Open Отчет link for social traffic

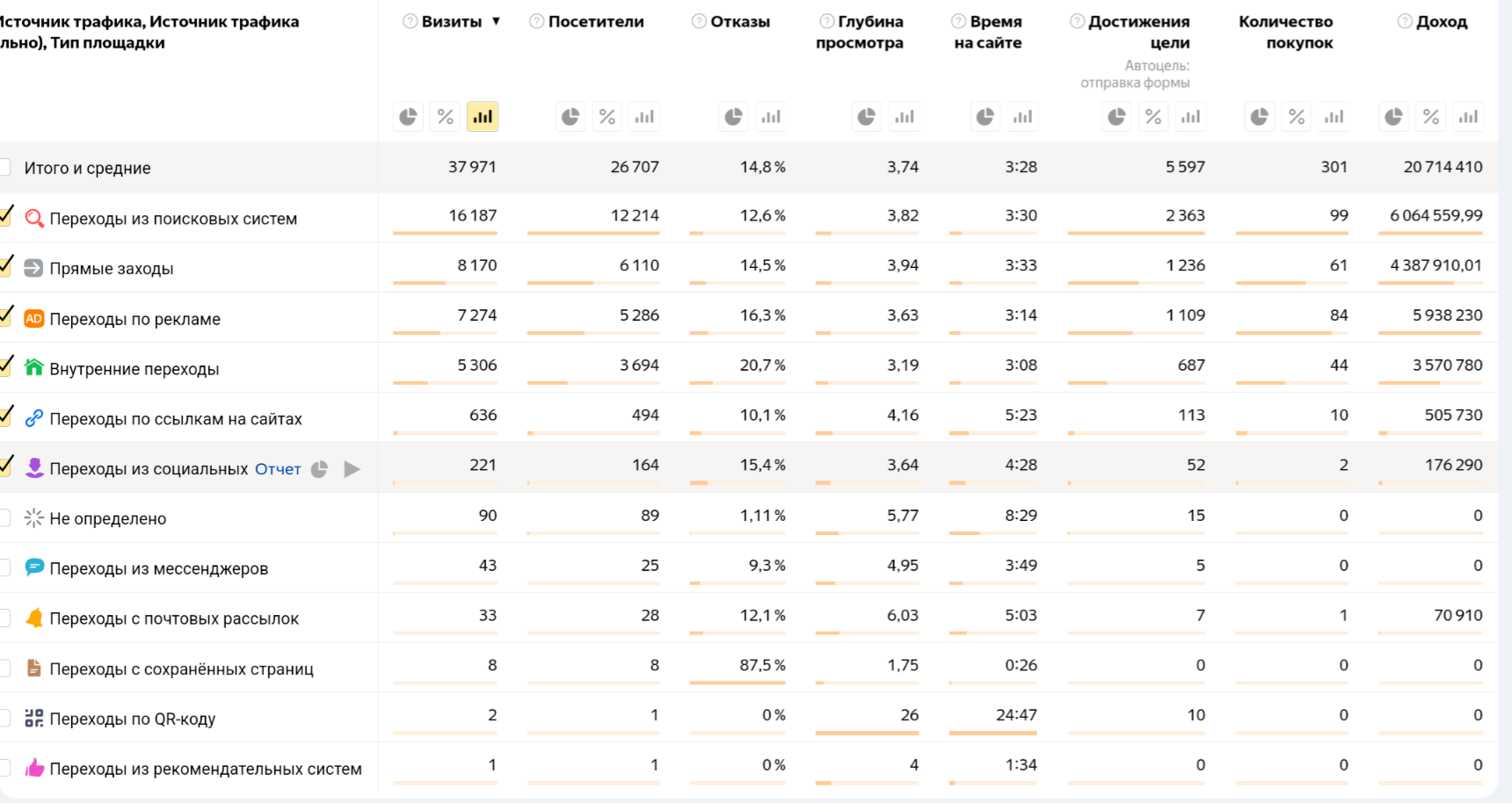click(278, 469)
